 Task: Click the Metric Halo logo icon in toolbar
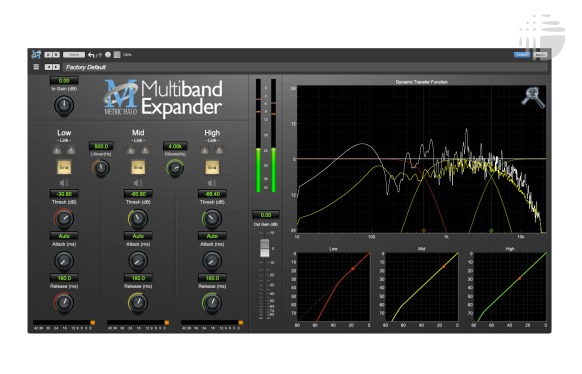pyautogui.click(x=36, y=55)
